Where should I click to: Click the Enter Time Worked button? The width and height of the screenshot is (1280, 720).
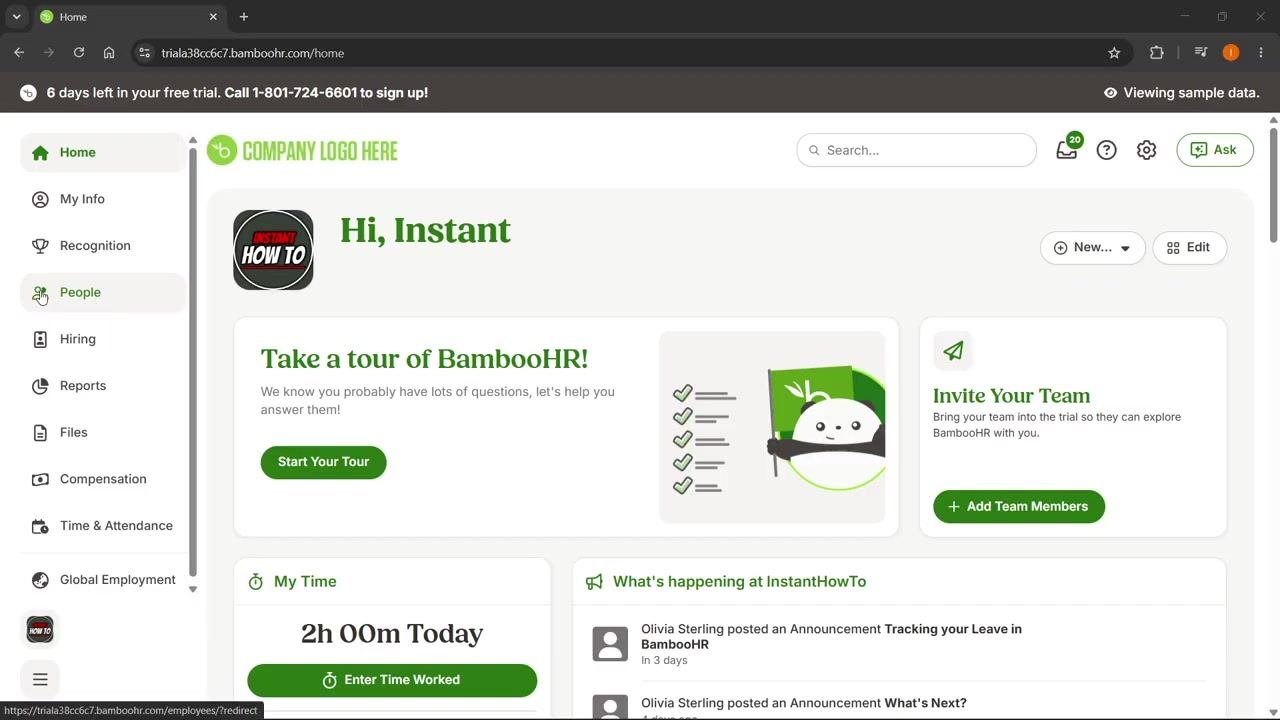pos(392,680)
